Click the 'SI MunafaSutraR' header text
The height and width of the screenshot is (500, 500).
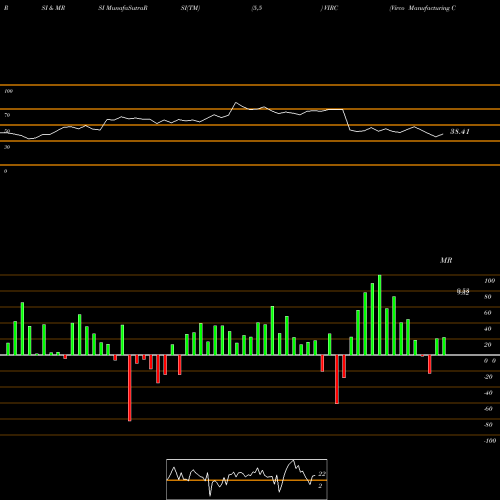(123, 8)
